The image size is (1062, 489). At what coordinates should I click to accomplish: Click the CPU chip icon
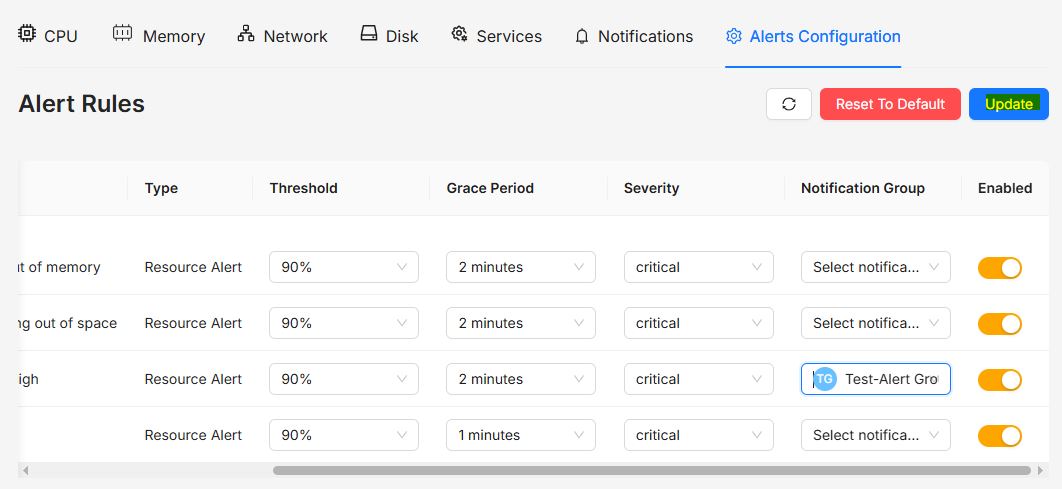point(27,33)
